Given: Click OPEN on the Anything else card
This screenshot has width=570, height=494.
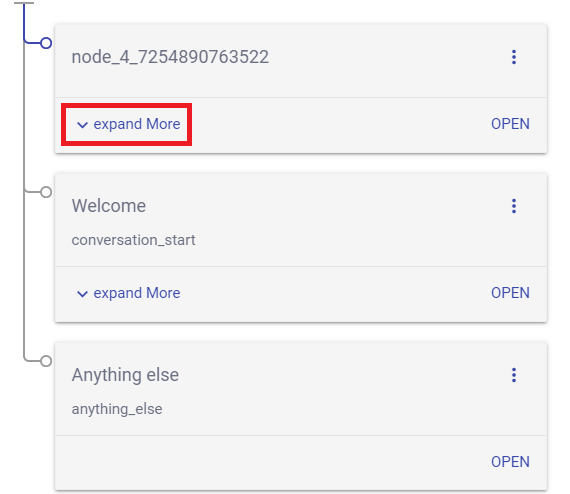Looking at the screenshot, I should click(510, 462).
